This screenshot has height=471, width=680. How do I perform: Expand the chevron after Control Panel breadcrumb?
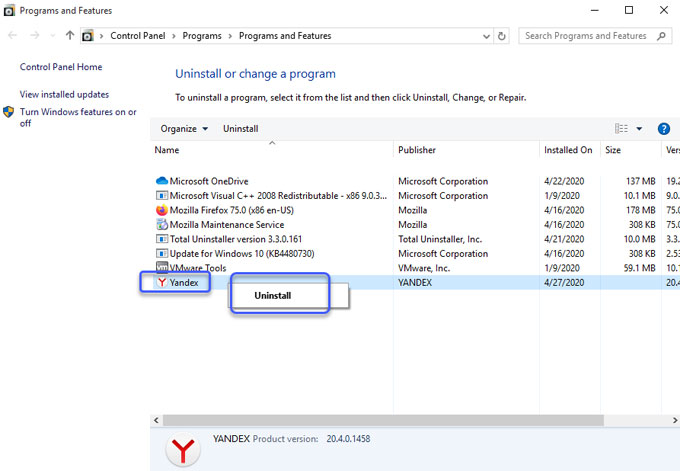173,36
